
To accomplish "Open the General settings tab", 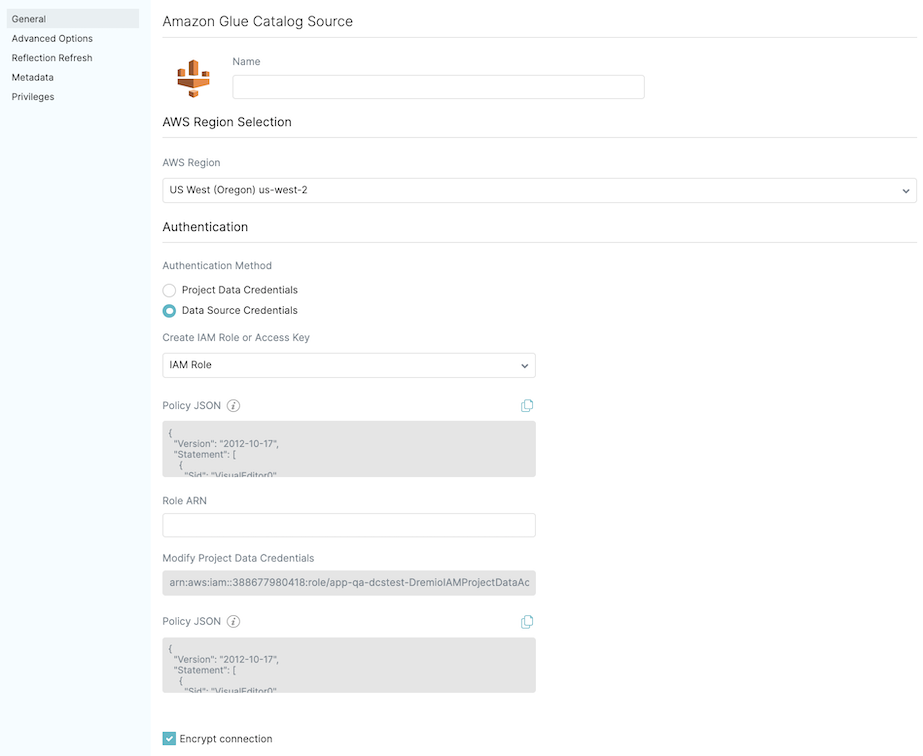I will coord(29,19).
